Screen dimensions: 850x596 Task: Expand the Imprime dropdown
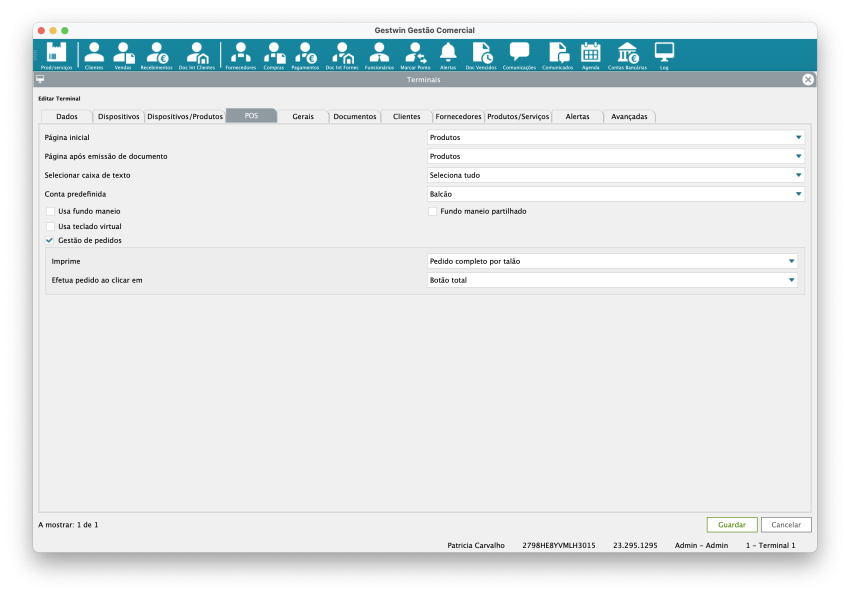point(612,262)
